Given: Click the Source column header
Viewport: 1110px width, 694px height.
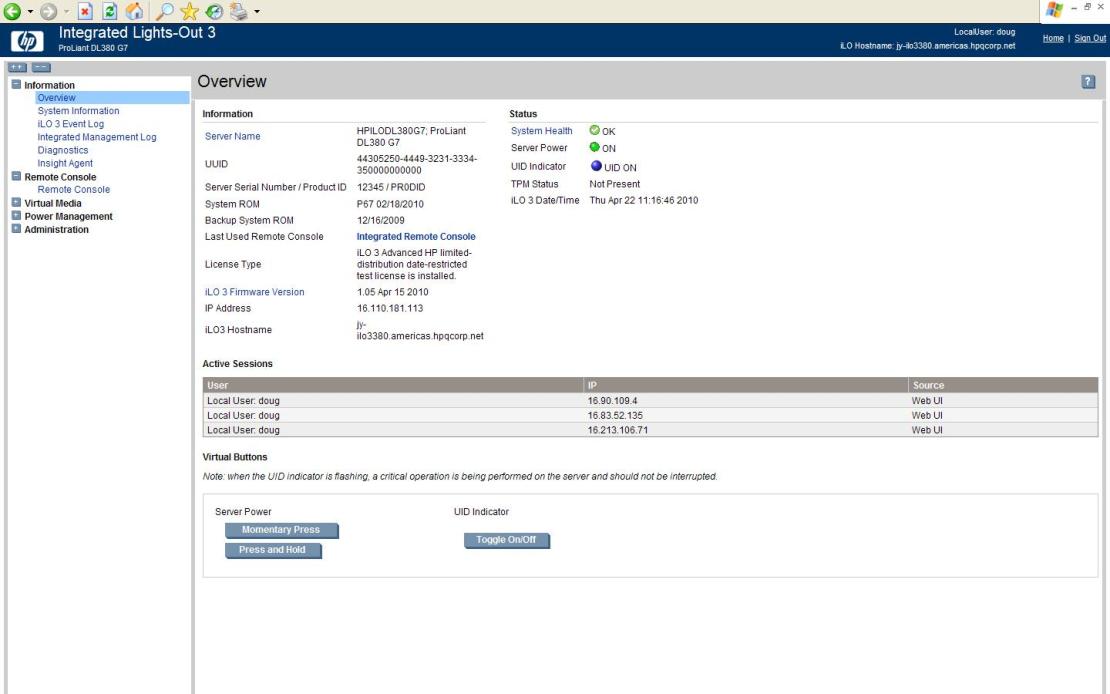Looking at the screenshot, I should coord(1003,385).
